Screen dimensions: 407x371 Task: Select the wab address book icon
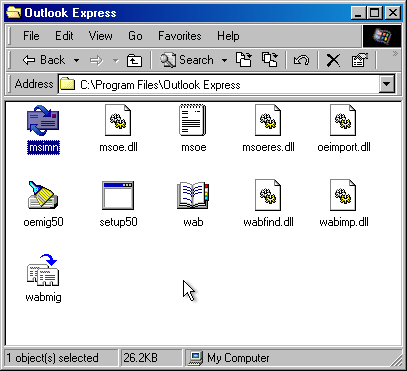(x=193, y=195)
